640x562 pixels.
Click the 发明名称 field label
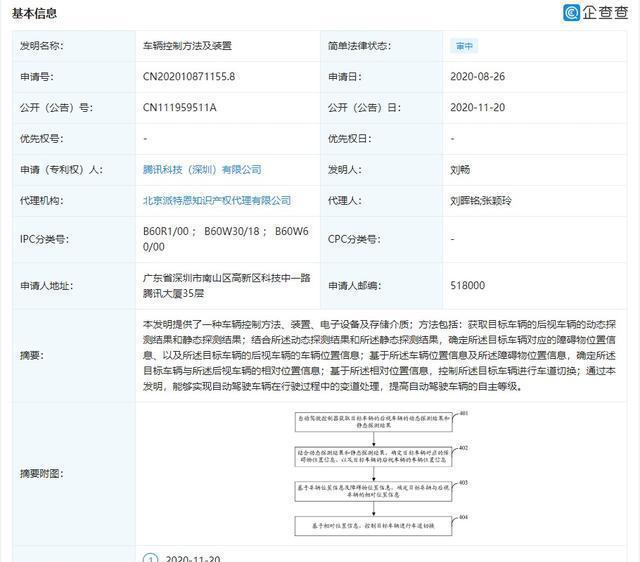(41, 46)
